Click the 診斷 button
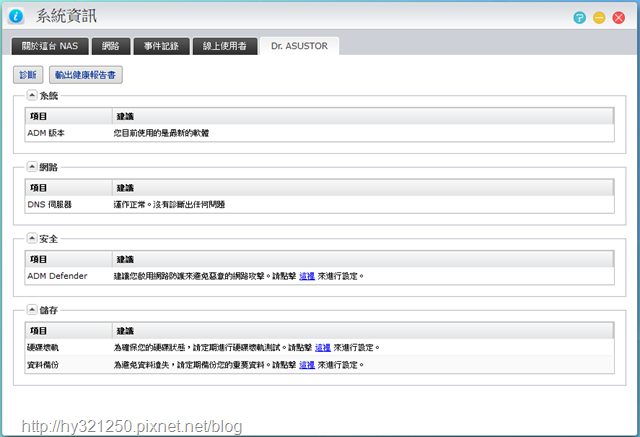640x437 pixels. (x=28, y=75)
